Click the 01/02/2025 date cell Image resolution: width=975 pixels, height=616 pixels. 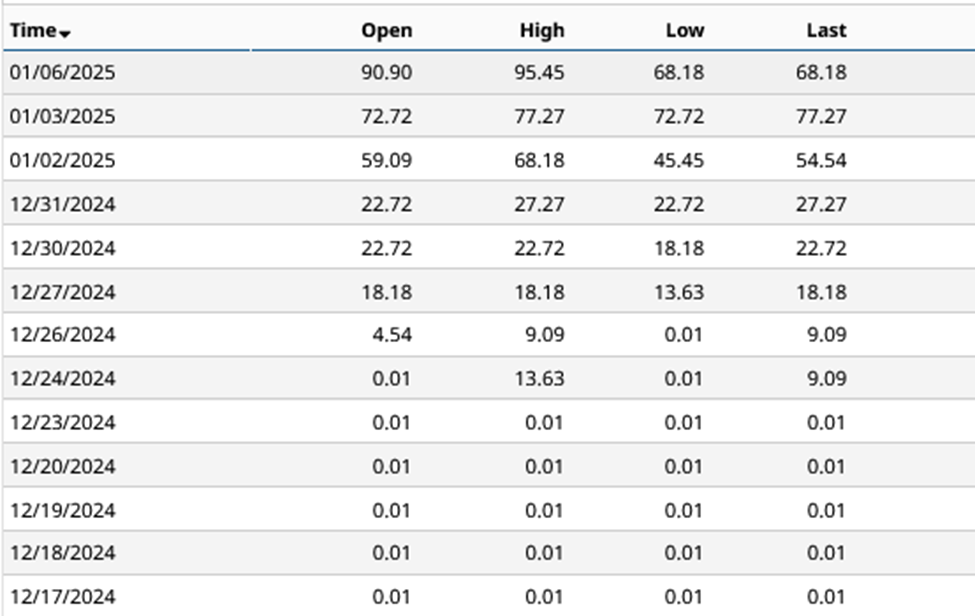[x=62, y=161]
